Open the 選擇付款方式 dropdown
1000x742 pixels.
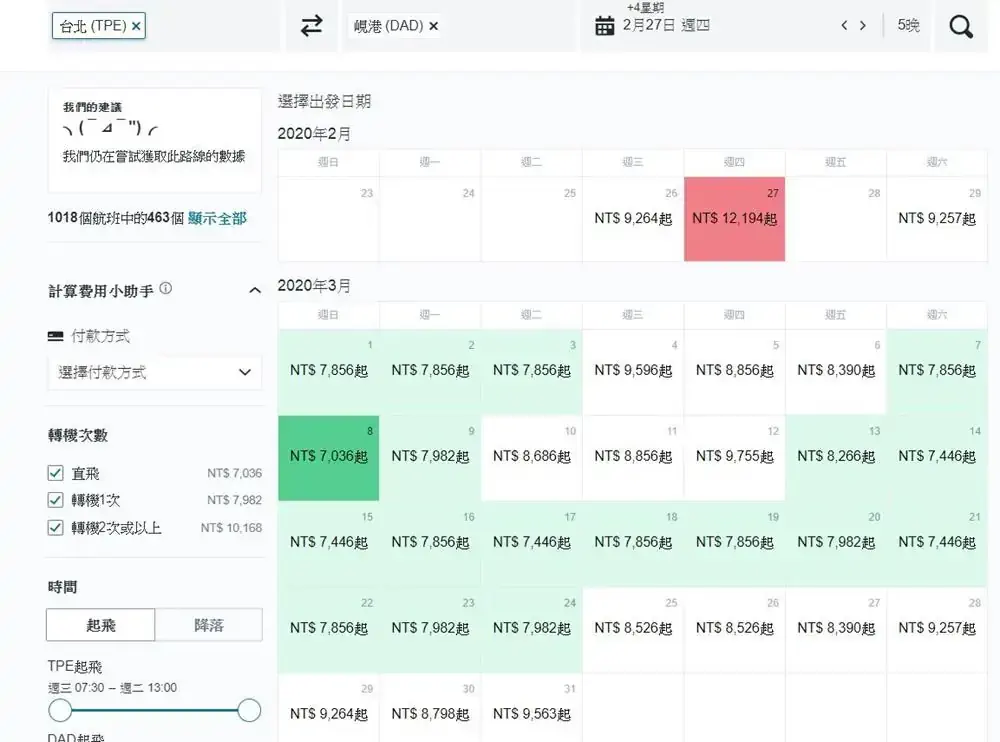click(154, 372)
